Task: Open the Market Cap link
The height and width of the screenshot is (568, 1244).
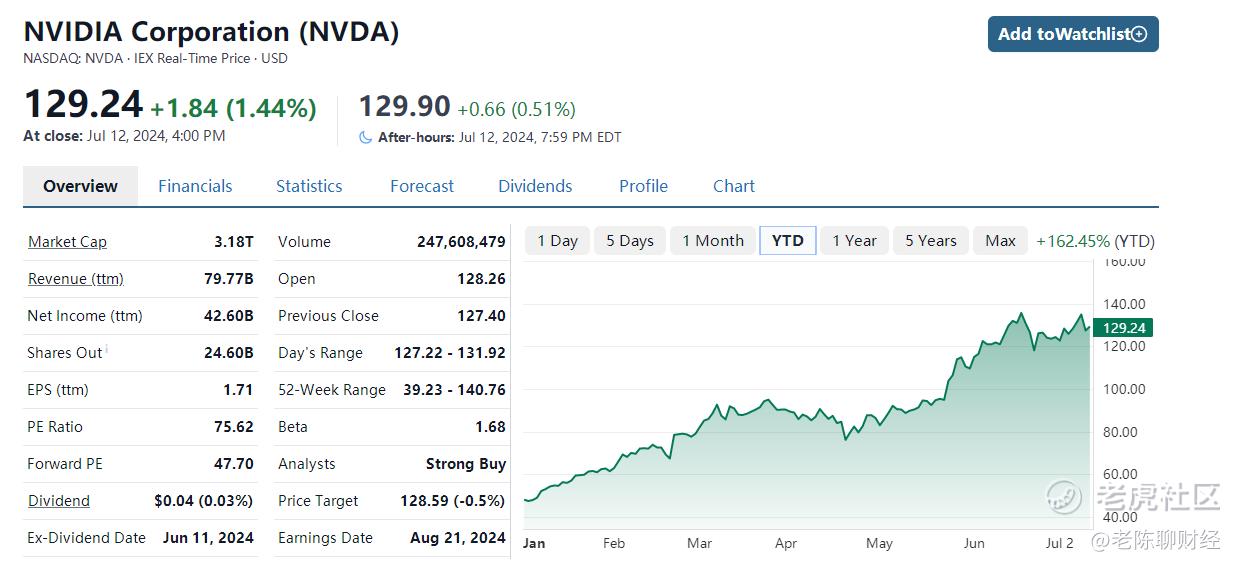Action: pyautogui.click(x=67, y=242)
